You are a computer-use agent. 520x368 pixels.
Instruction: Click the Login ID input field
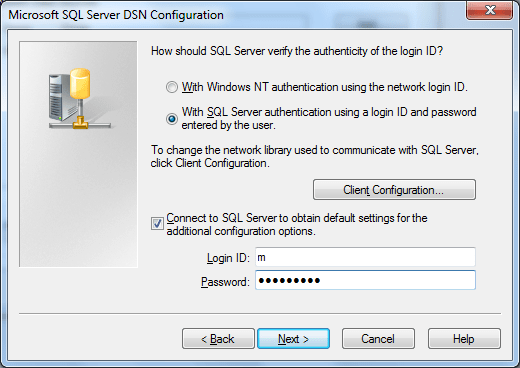click(365, 257)
